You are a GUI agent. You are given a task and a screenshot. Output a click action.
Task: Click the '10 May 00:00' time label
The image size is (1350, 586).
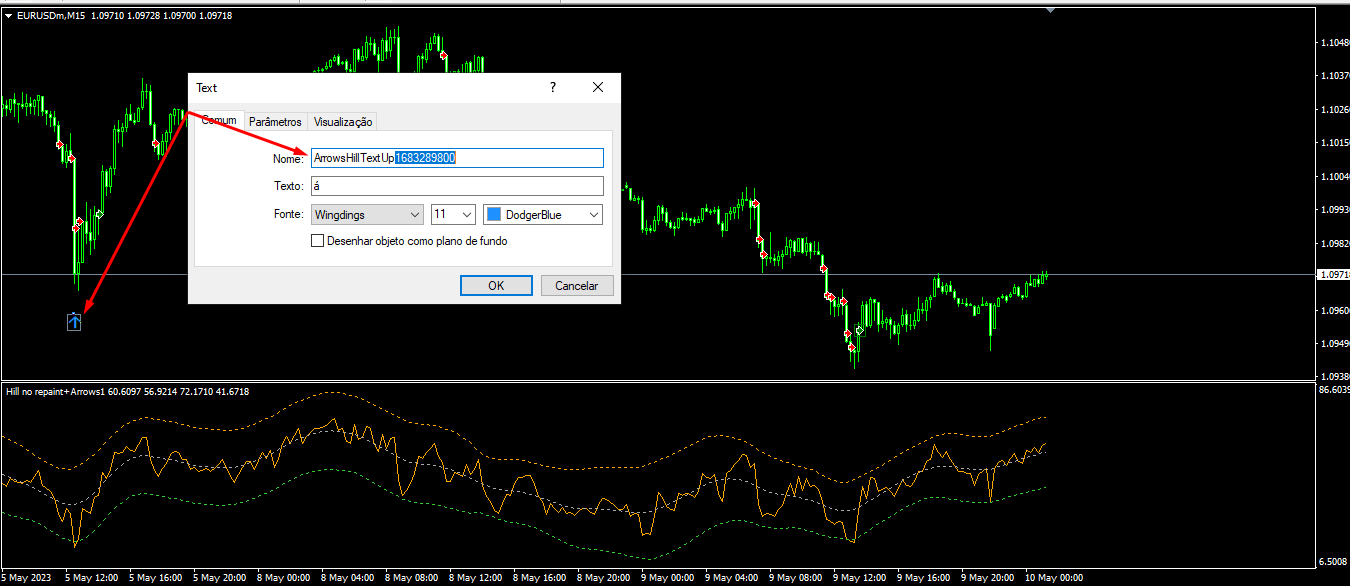[x=1053, y=578]
